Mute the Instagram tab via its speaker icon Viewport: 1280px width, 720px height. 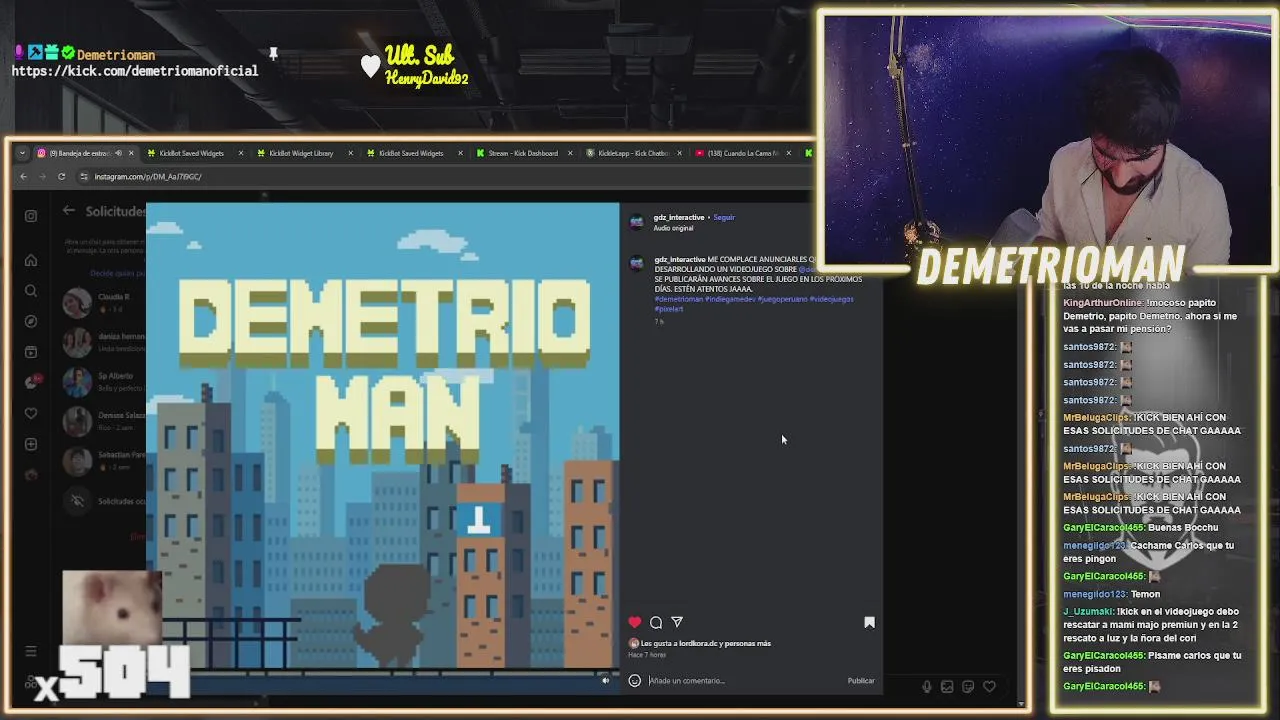[118, 153]
